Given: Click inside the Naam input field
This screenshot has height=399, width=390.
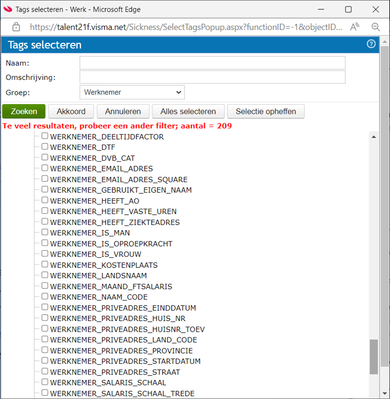Looking at the screenshot, I should tap(212, 63).
